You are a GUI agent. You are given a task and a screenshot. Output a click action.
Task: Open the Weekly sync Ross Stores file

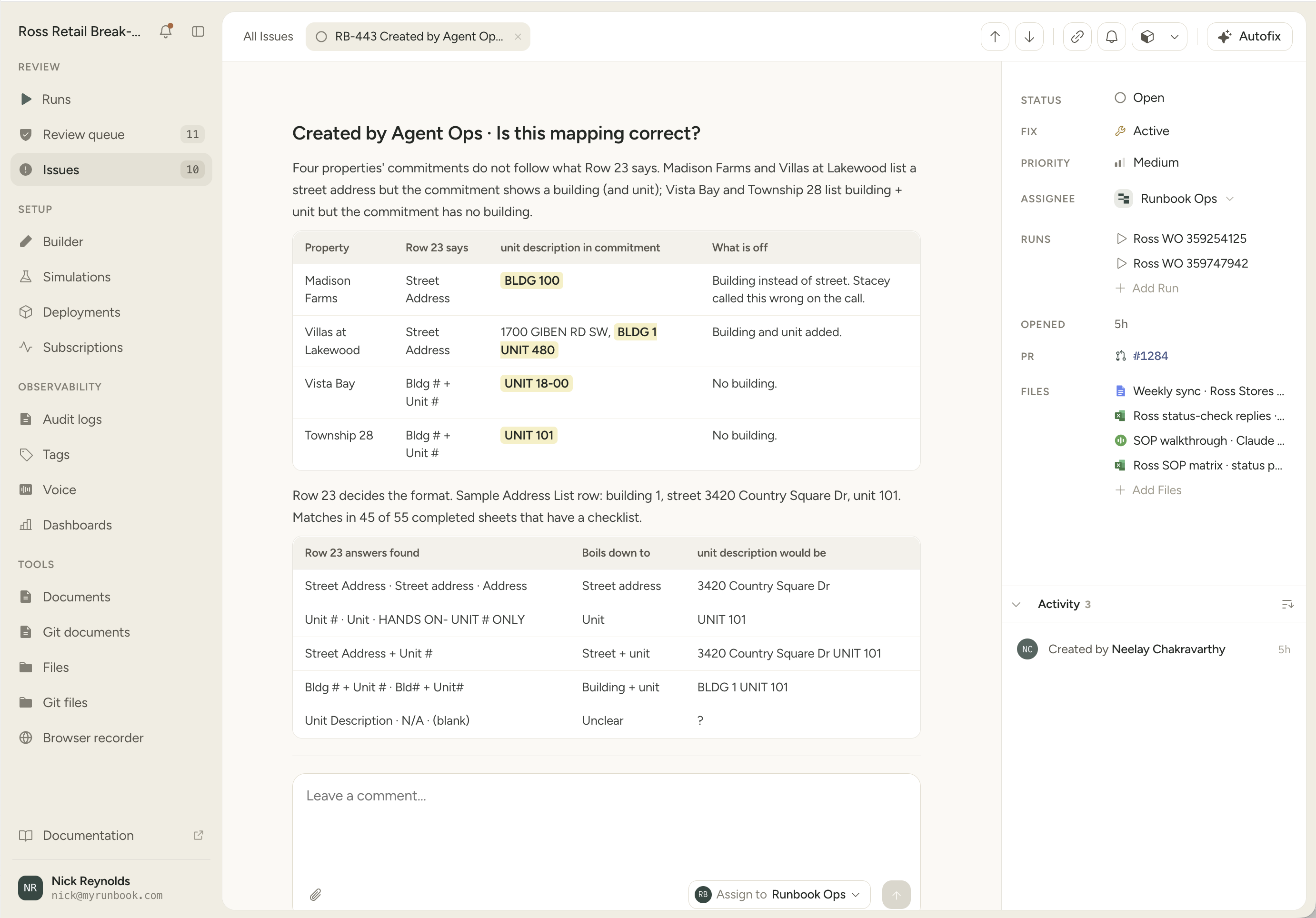click(1199, 391)
